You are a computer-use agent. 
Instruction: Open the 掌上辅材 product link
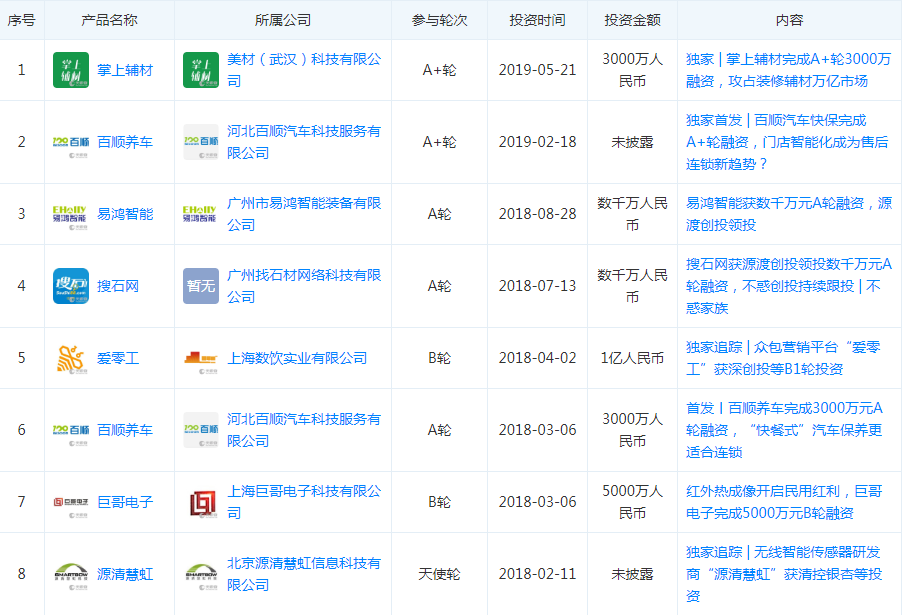(125, 70)
